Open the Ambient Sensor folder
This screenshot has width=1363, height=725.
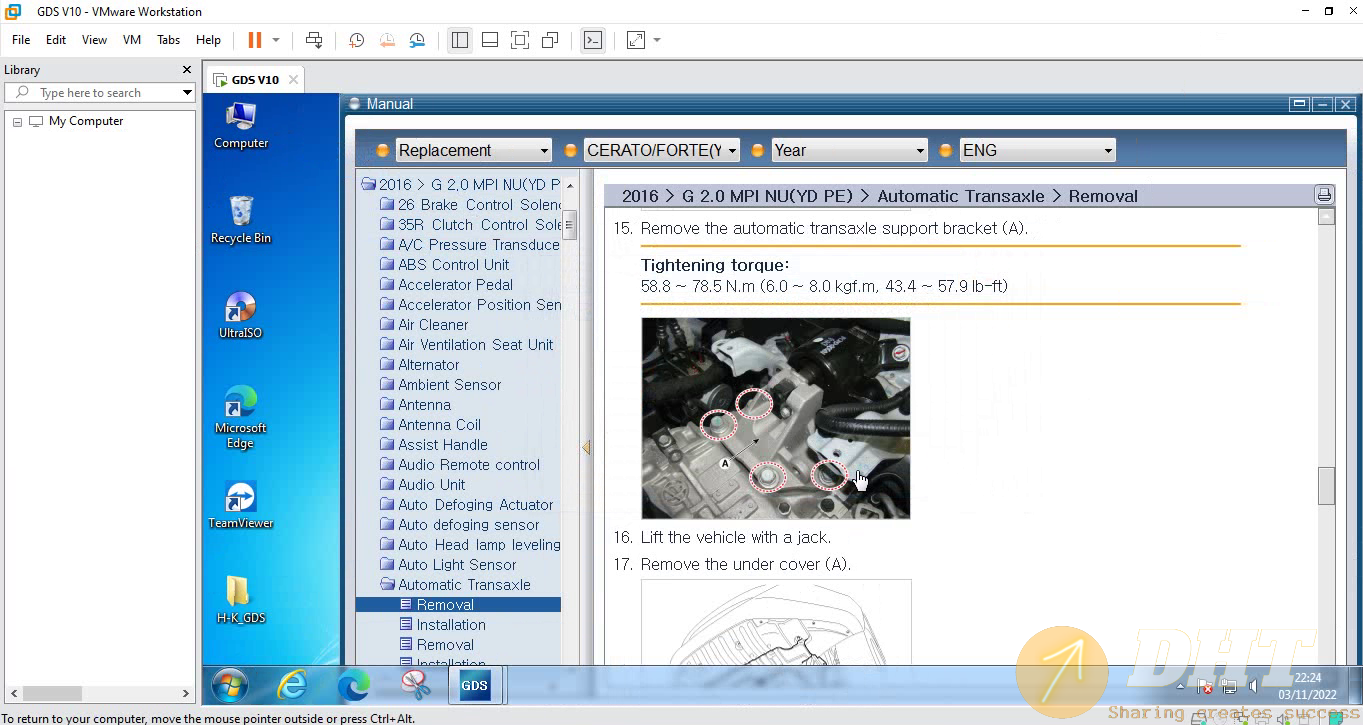441,385
